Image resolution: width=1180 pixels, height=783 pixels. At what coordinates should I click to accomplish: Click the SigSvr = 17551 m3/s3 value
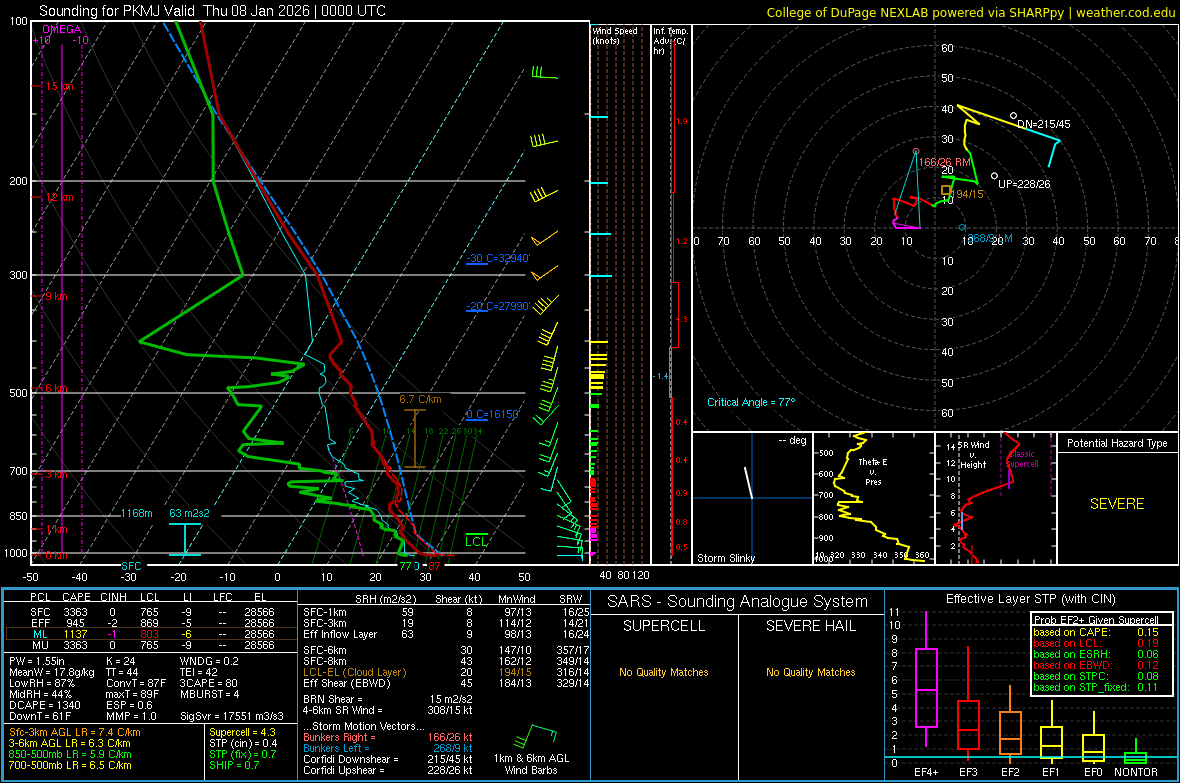[232, 716]
